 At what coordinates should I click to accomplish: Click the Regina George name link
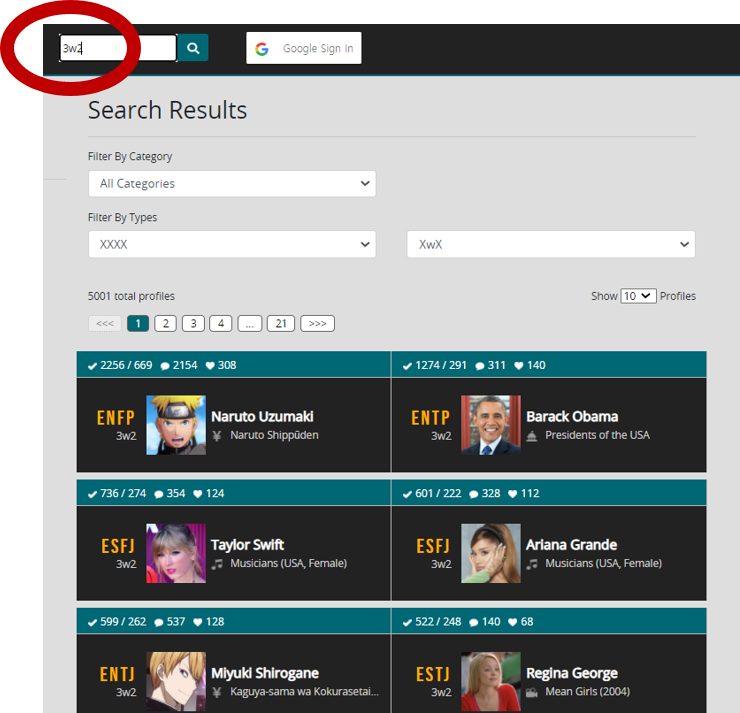572,673
